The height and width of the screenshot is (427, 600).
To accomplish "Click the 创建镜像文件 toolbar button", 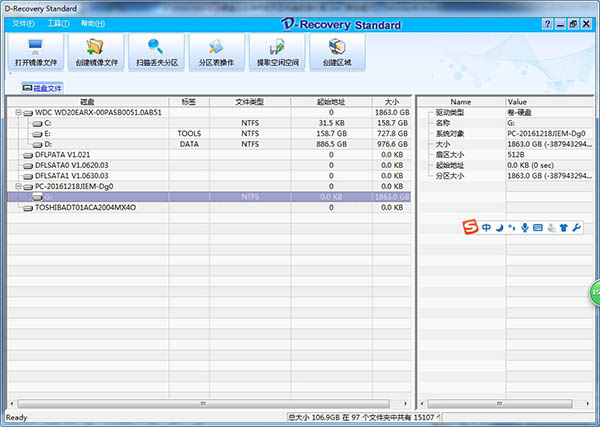I will [x=96, y=52].
